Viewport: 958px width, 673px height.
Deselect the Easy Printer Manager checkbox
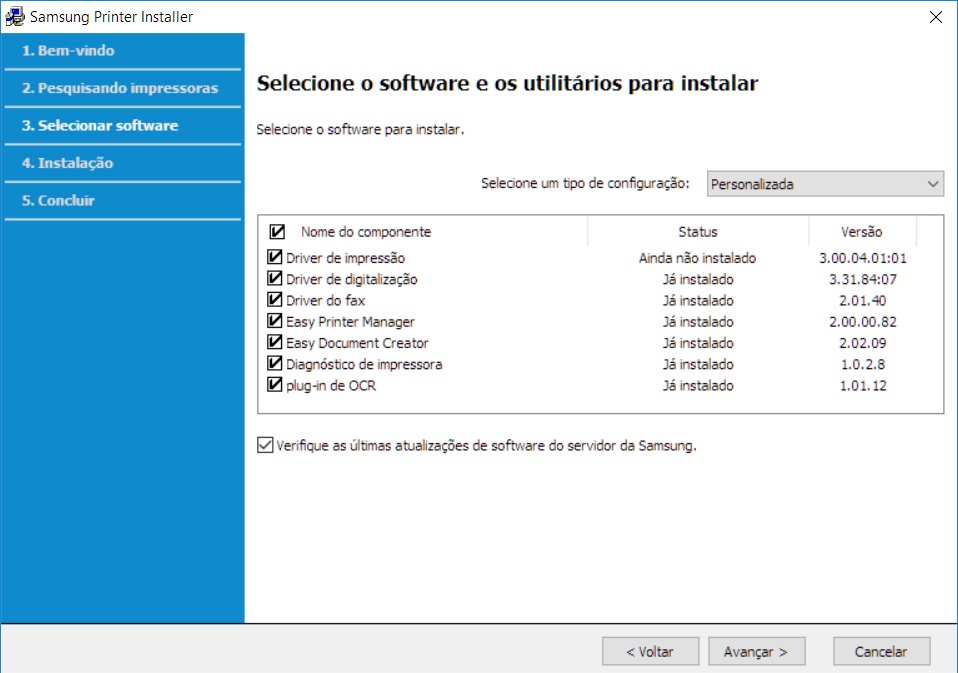tap(275, 322)
